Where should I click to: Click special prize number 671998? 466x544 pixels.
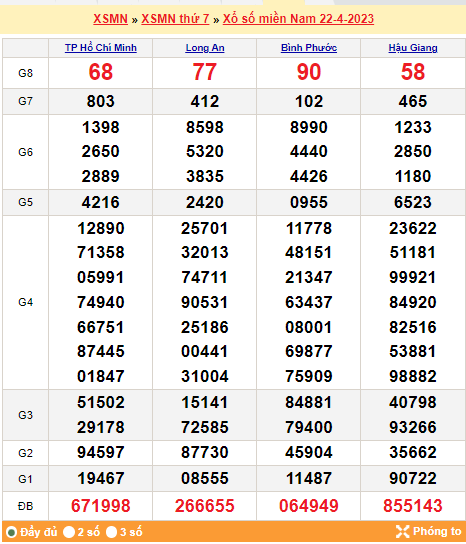pos(101,506)
